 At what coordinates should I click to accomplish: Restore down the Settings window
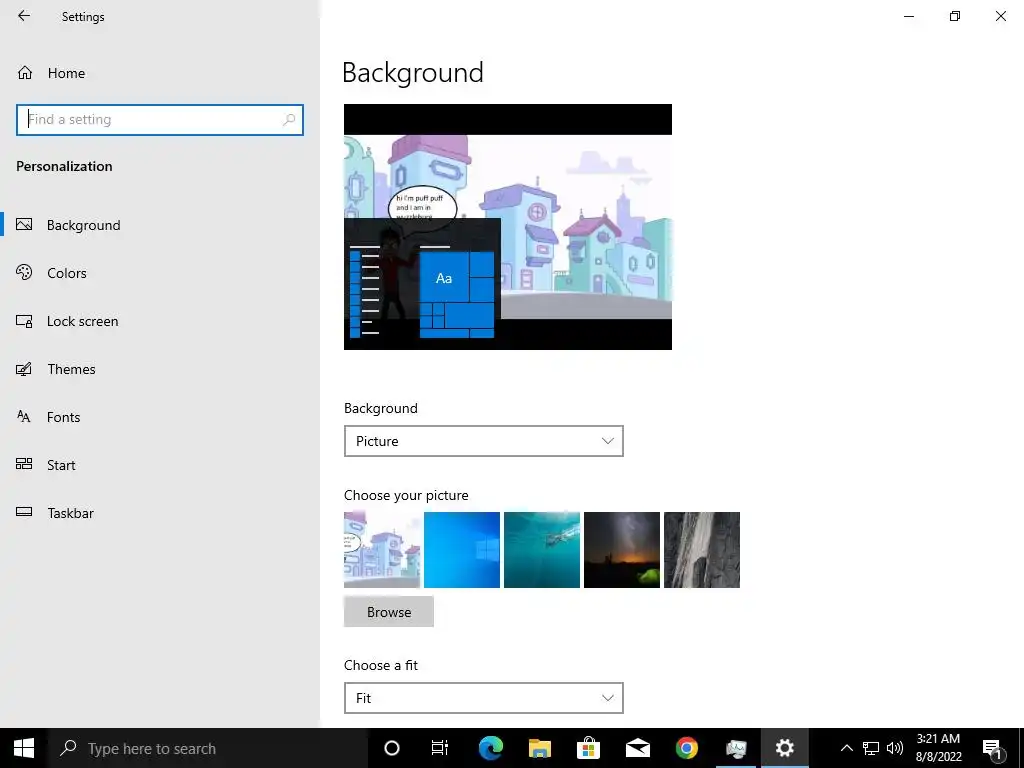click(955, 16)
